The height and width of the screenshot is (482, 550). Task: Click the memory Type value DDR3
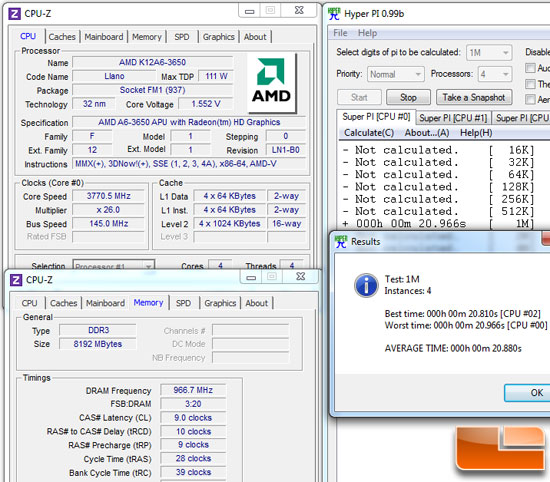98,330
